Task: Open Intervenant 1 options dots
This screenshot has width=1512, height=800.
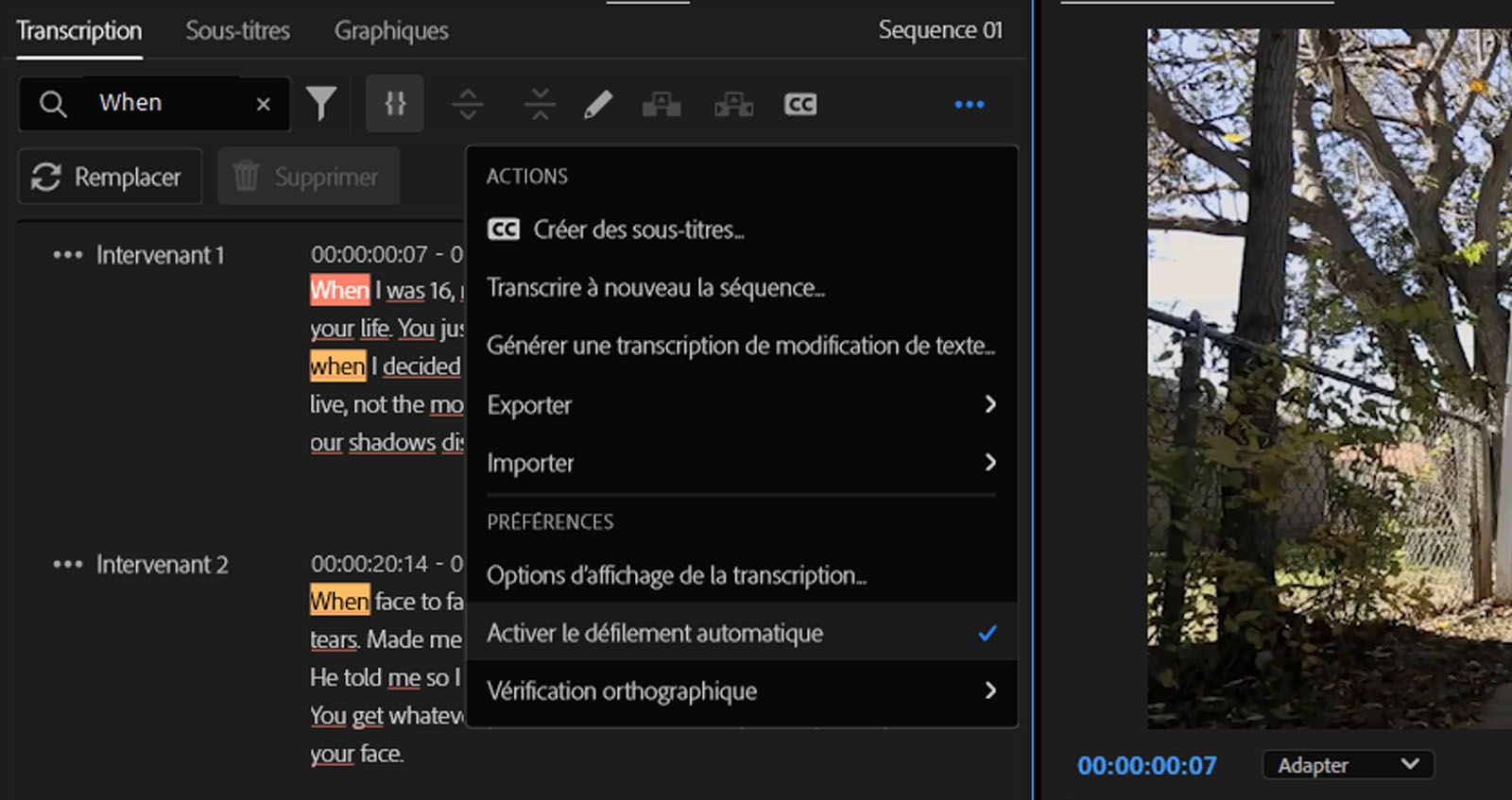Action: [68, 255]
